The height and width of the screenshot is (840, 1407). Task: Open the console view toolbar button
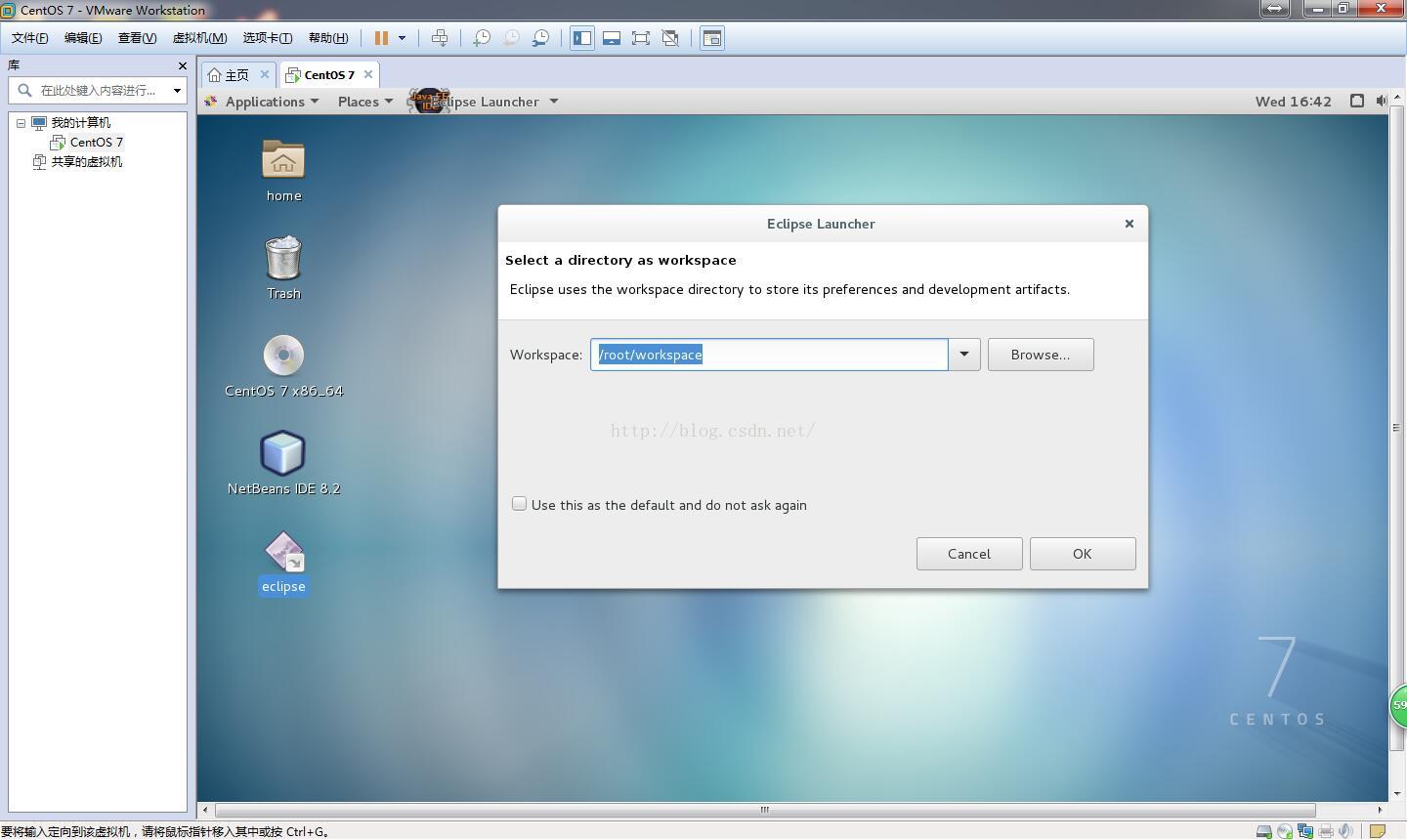(x=712, y=38)
